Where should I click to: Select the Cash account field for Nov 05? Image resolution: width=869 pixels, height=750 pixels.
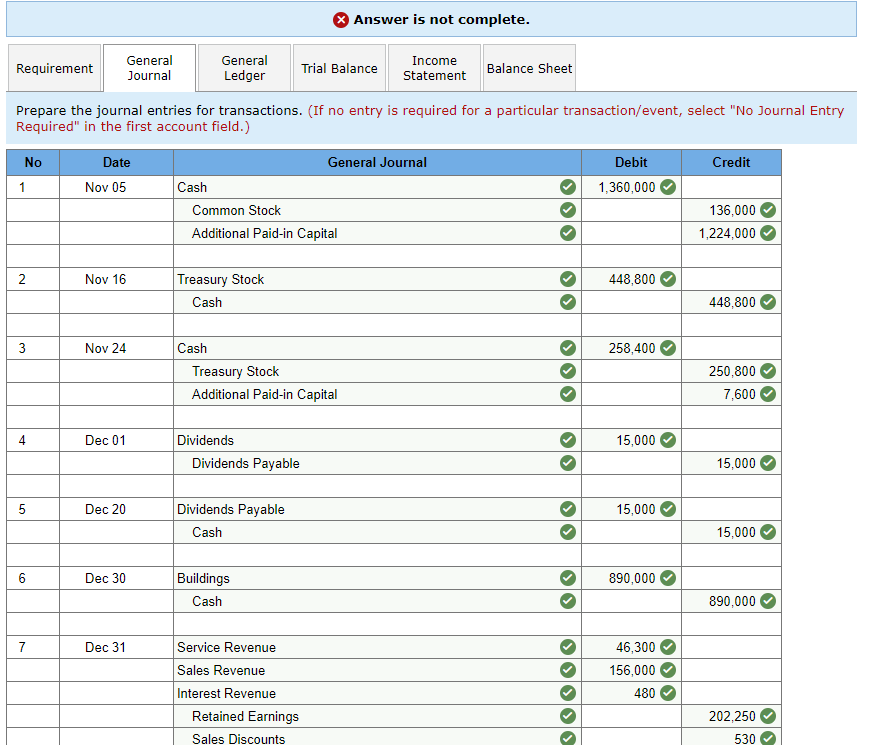click(x=377, y=187)
